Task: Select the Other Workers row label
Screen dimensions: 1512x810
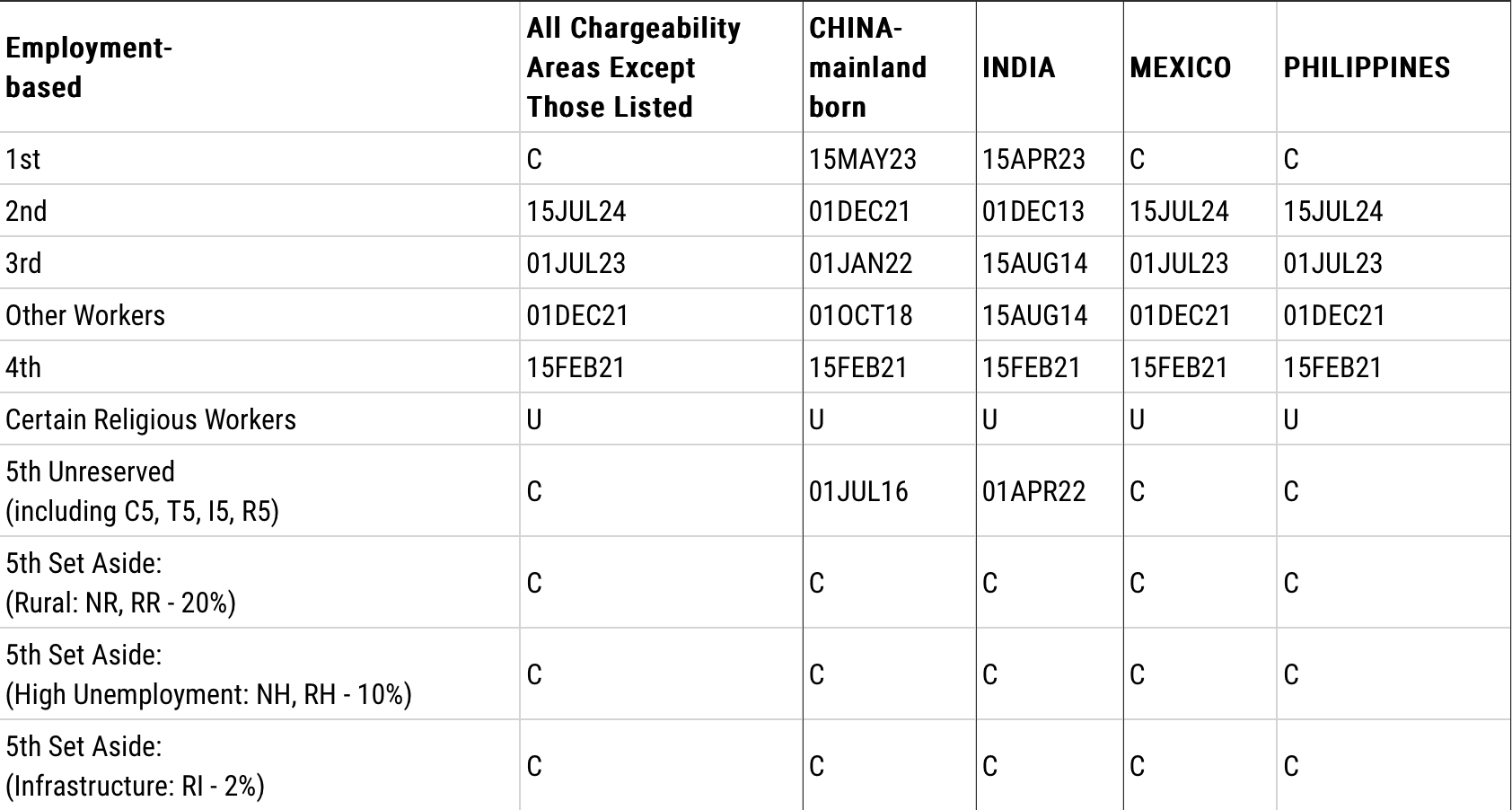Action: coord(85,315)
